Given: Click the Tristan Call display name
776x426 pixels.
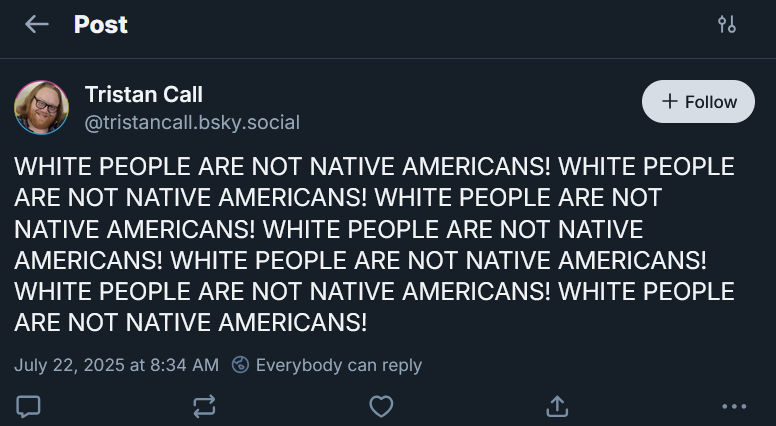Looking at the screenshot, I should click(144, 95).
